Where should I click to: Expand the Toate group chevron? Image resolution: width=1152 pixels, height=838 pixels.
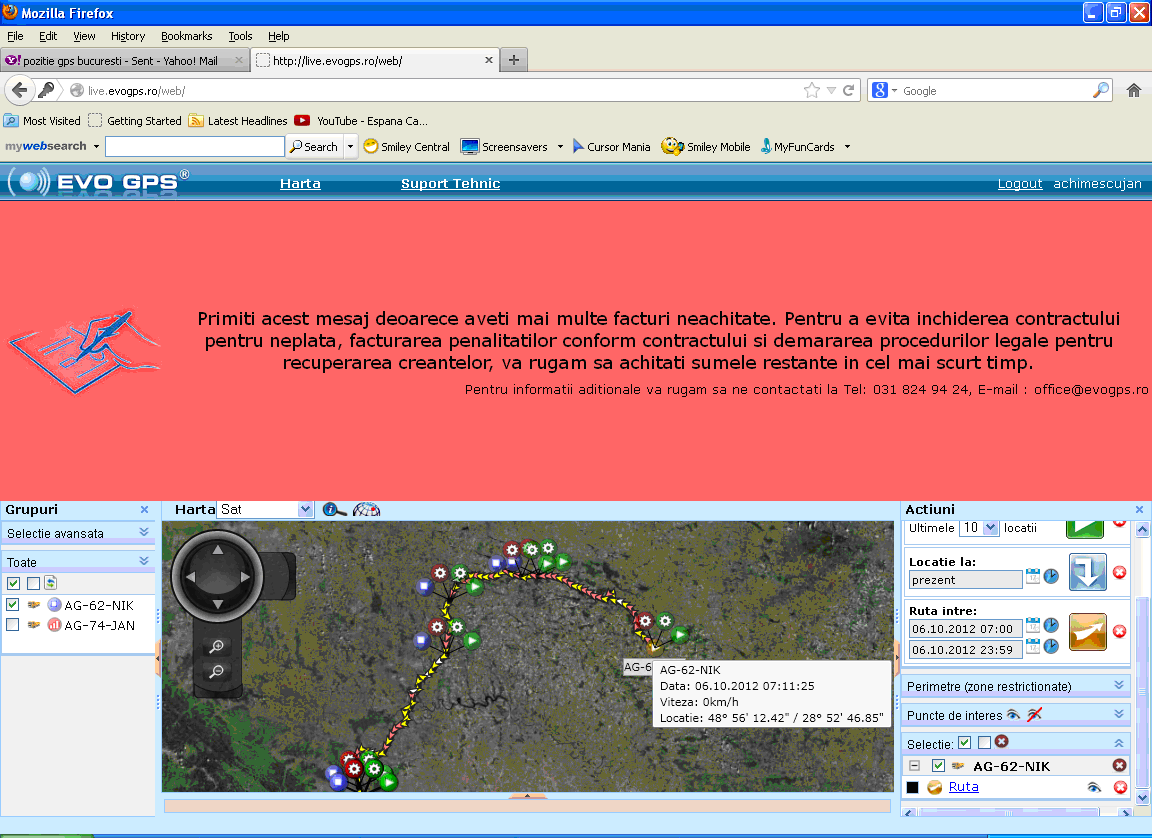144,561
